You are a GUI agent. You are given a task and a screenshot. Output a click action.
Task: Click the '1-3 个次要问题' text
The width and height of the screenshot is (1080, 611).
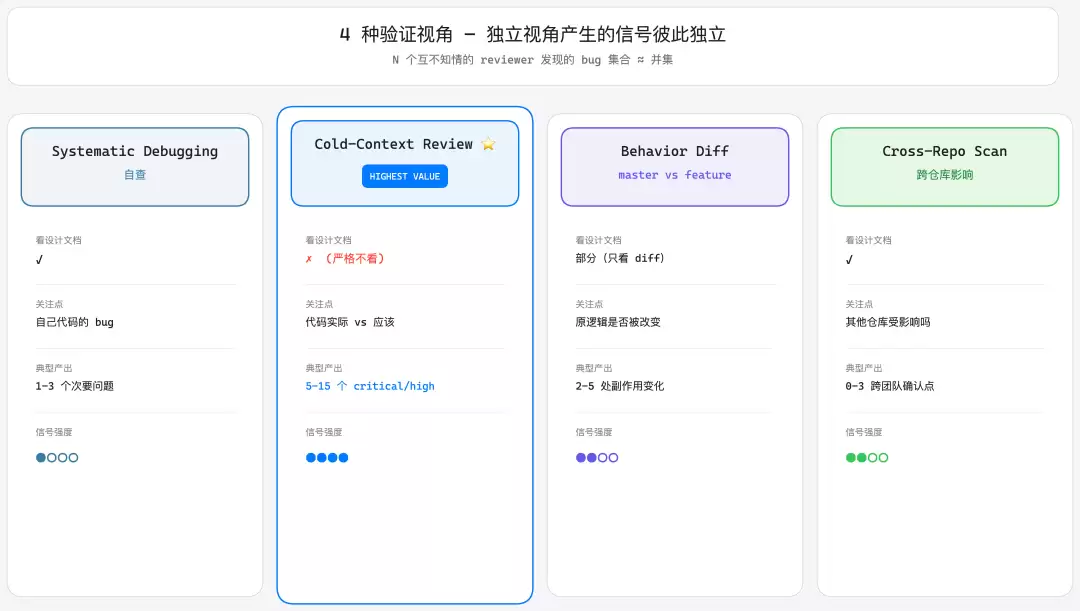pyautogui.click(x=74, y=386)
